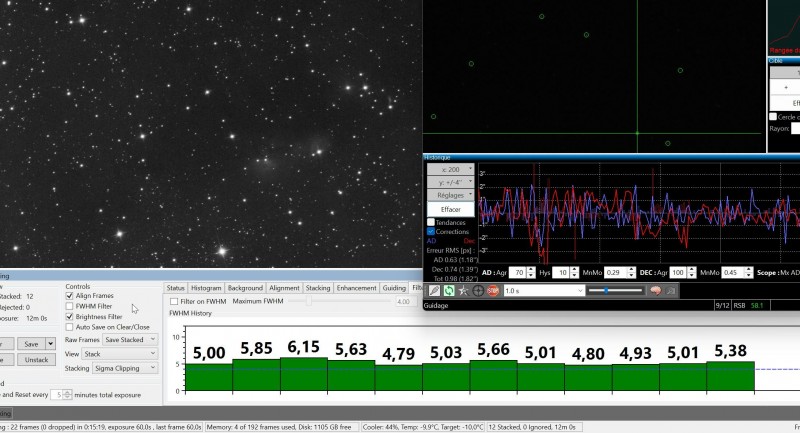The image size is (800, 433).
Task: Switch to the Stacking tab
Action: [318, 288]
